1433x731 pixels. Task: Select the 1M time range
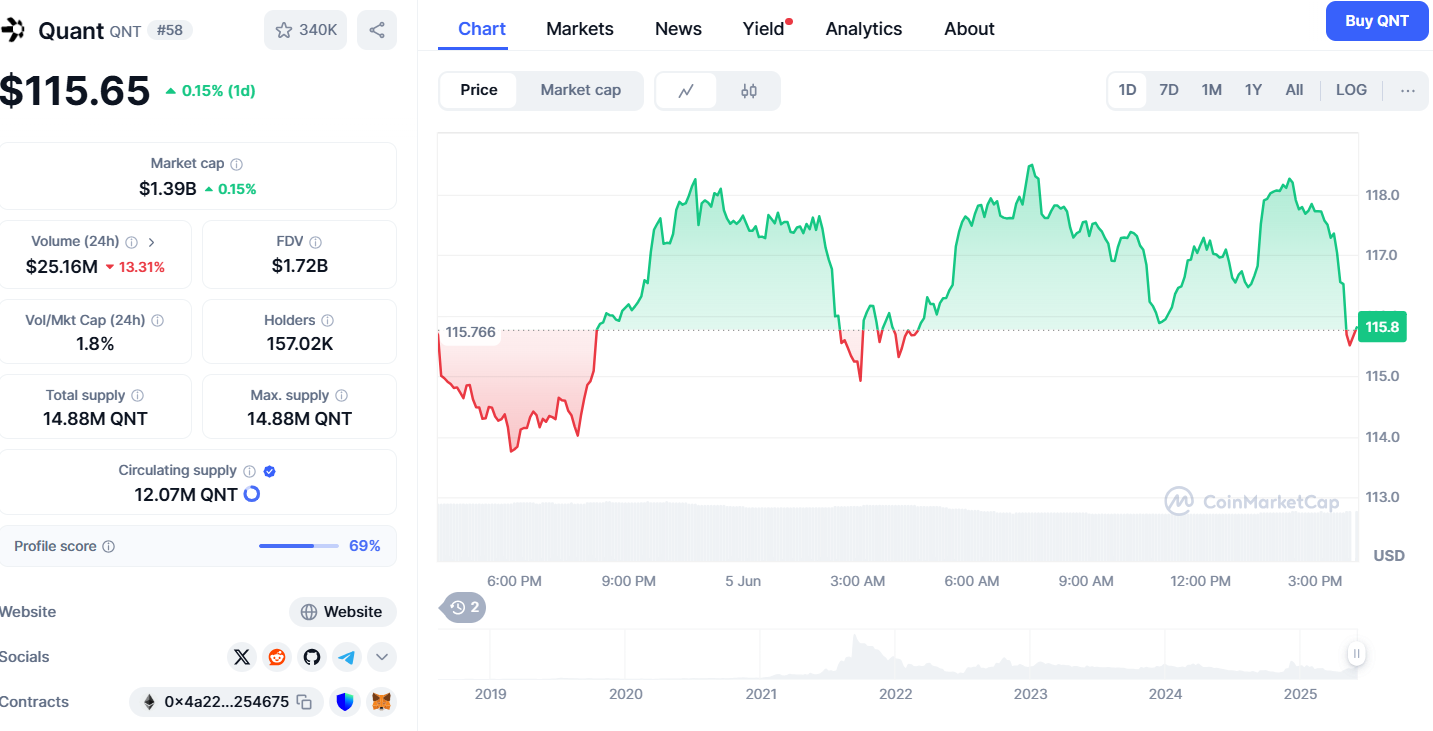[x=1212, y=90]
